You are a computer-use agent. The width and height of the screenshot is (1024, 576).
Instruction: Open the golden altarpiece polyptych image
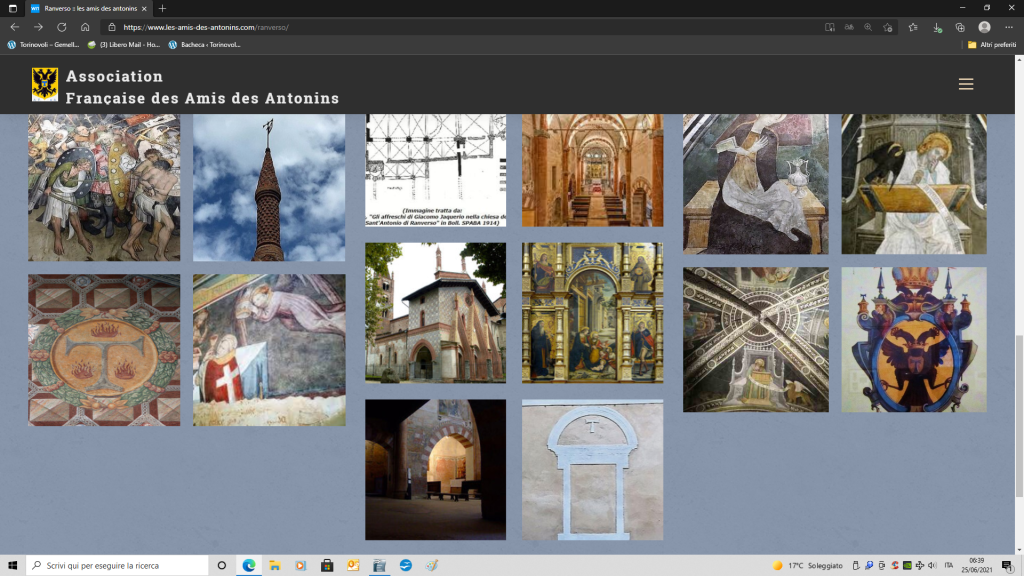click(x=592, y=312)
